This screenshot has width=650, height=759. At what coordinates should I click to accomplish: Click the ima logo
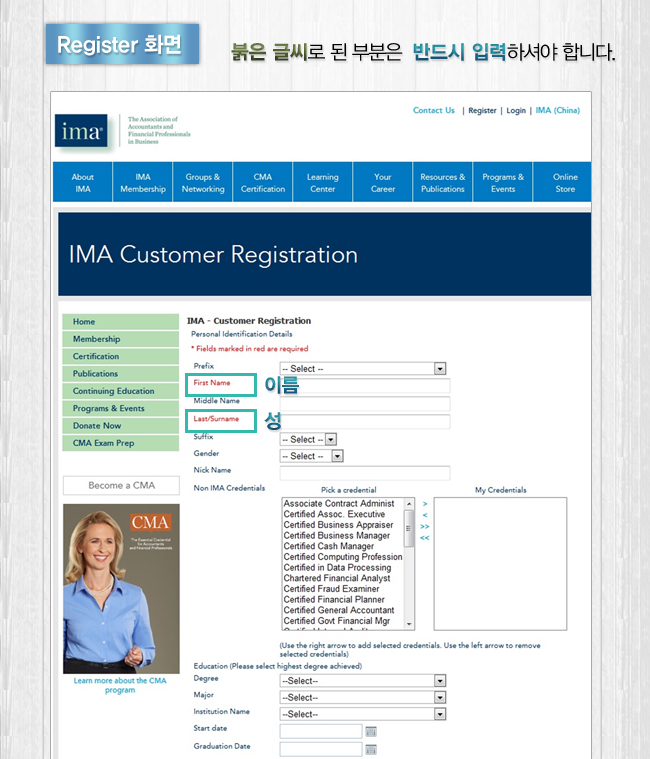point(81,131)
